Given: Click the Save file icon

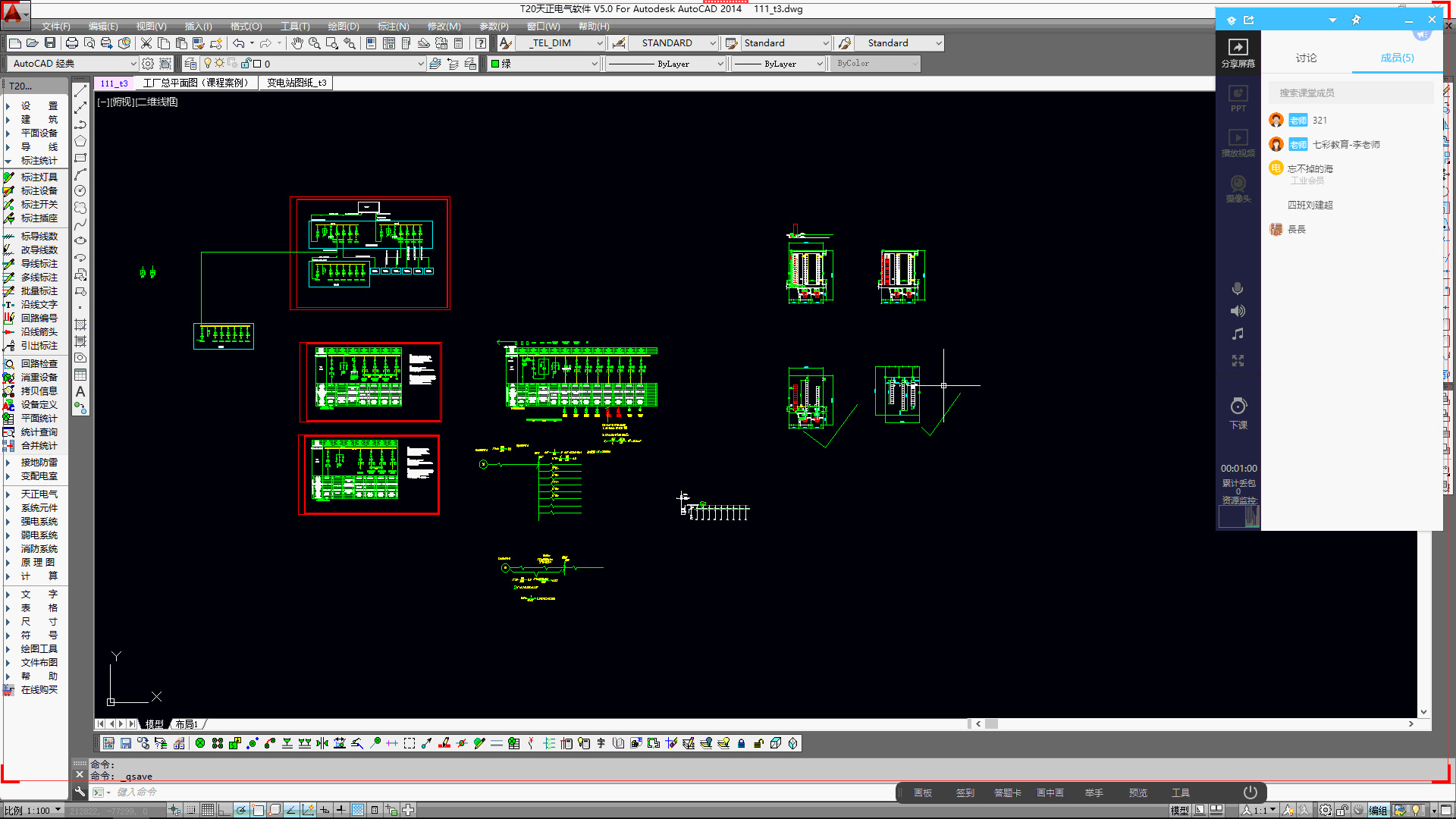Looking at the screenshot, I should (50, 43).
